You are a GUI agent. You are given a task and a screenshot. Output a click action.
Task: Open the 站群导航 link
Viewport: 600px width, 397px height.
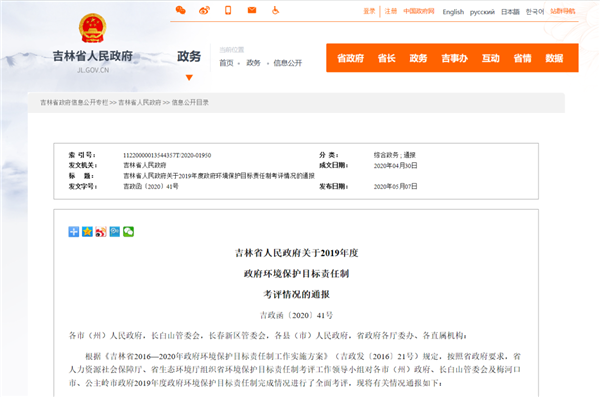coord(563,11)
